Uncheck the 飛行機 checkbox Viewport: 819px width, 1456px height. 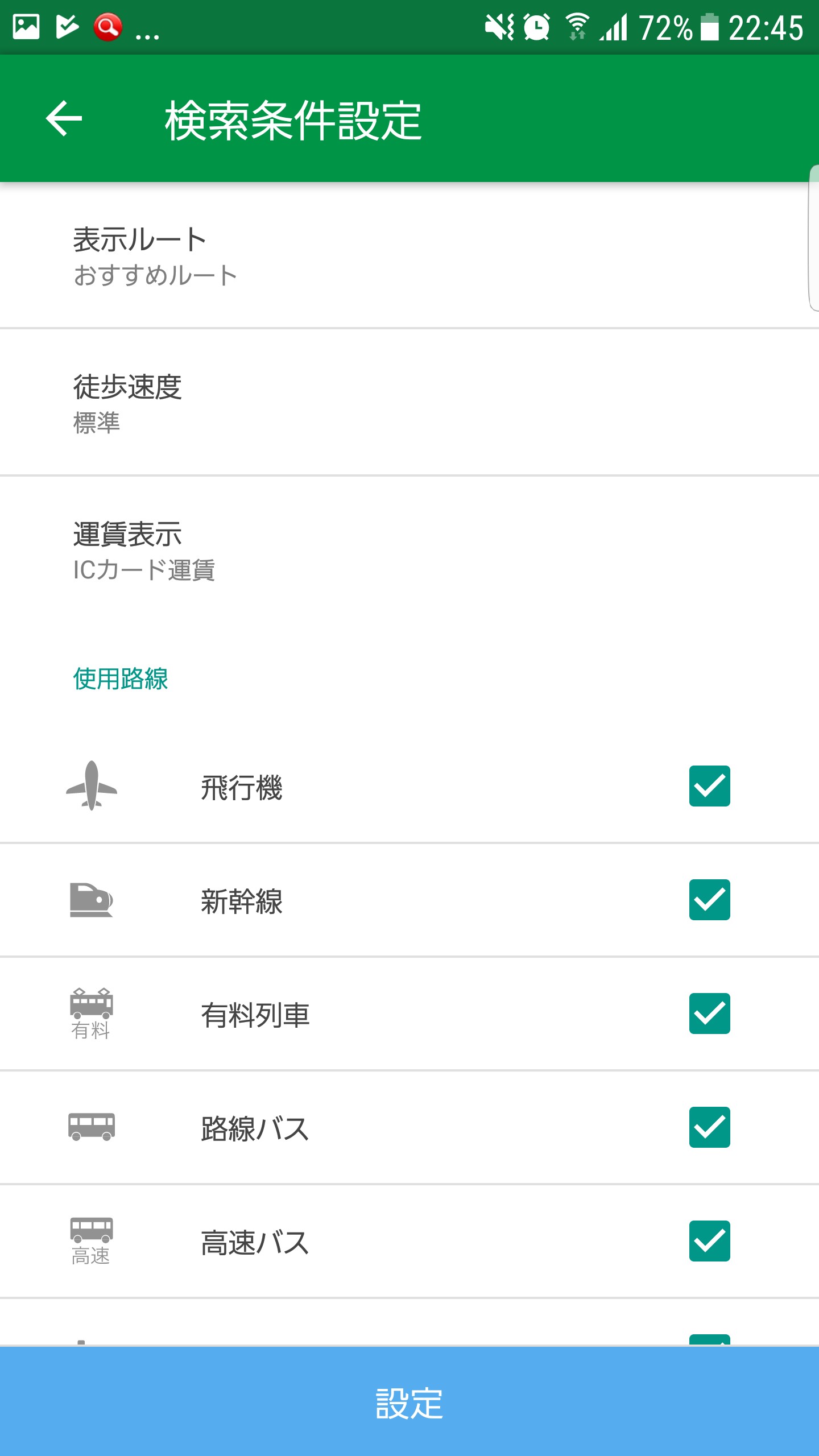[709, 786]
